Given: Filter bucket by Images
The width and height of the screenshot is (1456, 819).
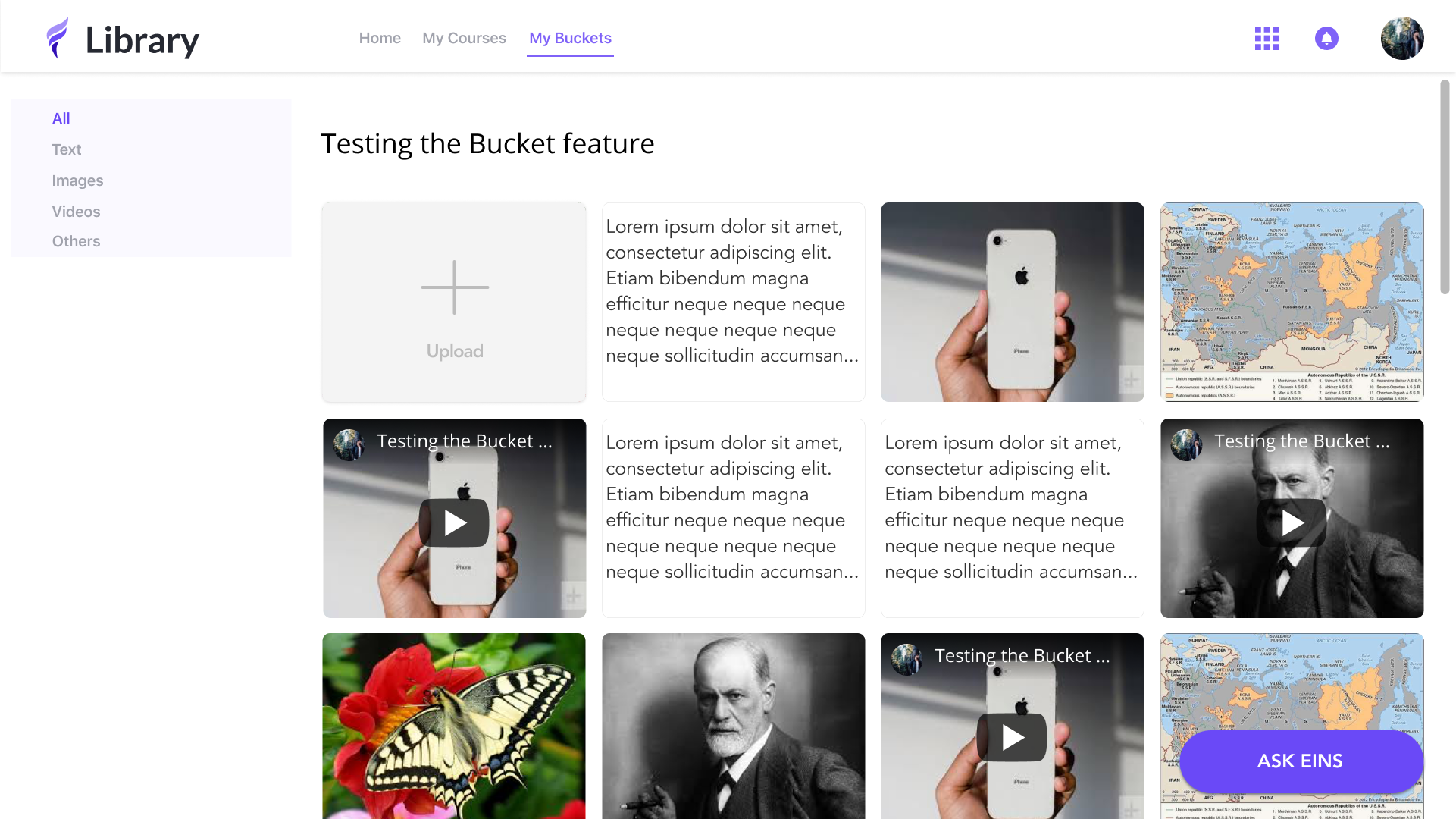Looking at the screenshot, I should pyautogui.click(x=77, y=180).
